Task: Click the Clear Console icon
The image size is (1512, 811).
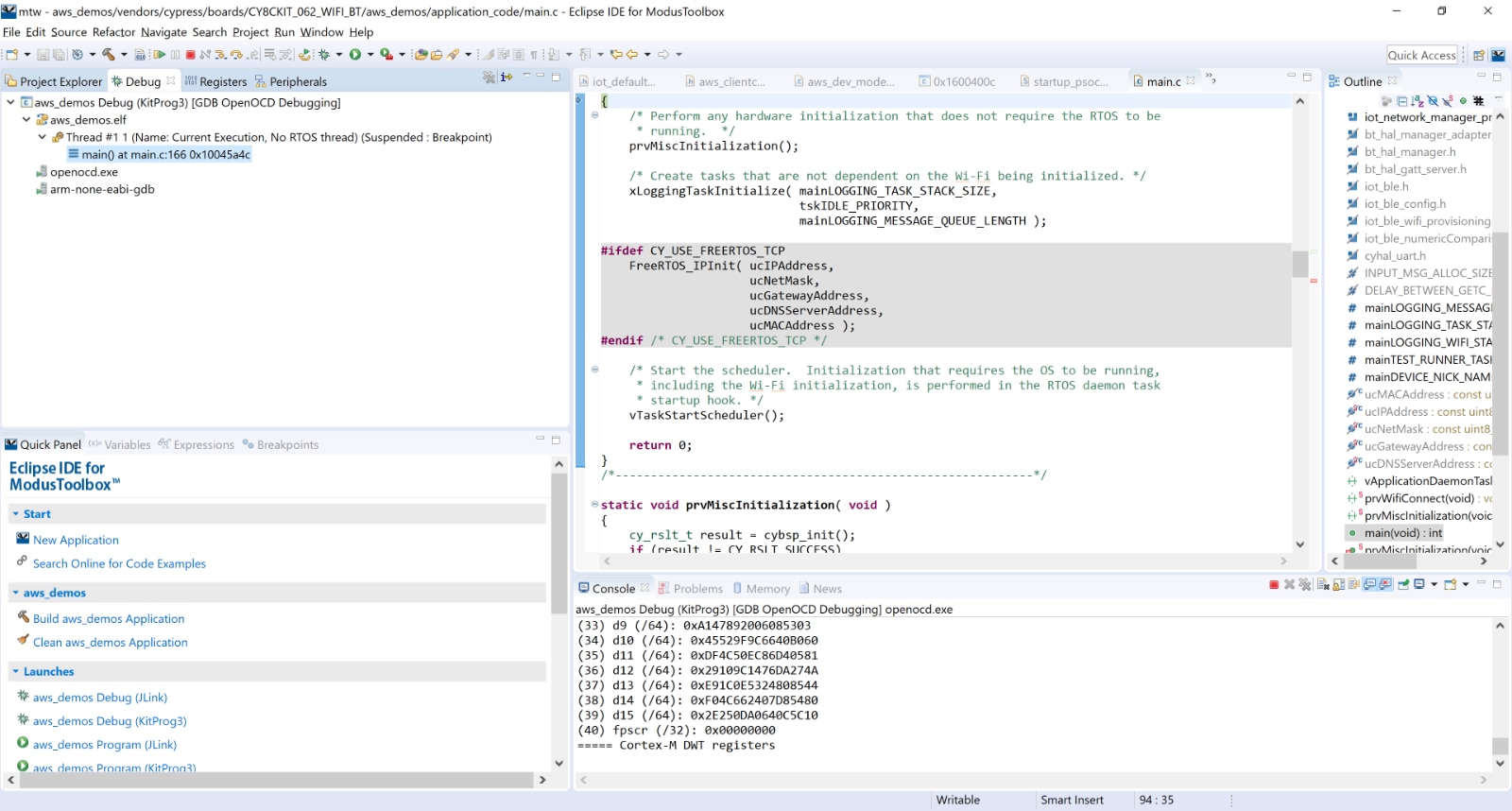Action: tap(1323, 585)
